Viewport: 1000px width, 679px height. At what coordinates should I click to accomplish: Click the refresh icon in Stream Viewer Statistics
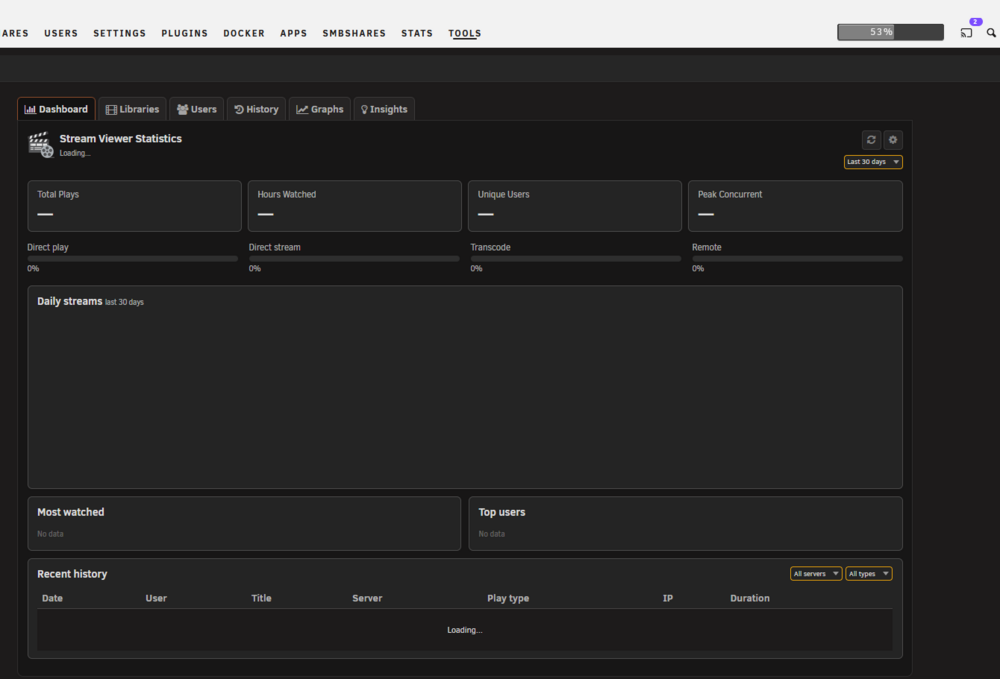pos(871,140)
